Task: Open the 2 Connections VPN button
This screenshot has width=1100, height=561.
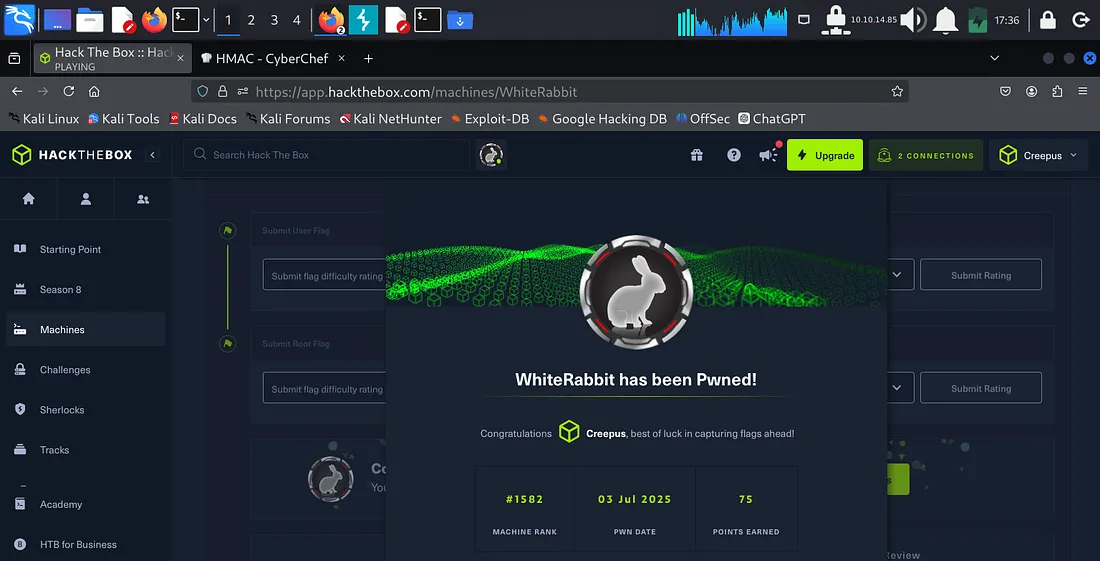Action: pos(926,155)
